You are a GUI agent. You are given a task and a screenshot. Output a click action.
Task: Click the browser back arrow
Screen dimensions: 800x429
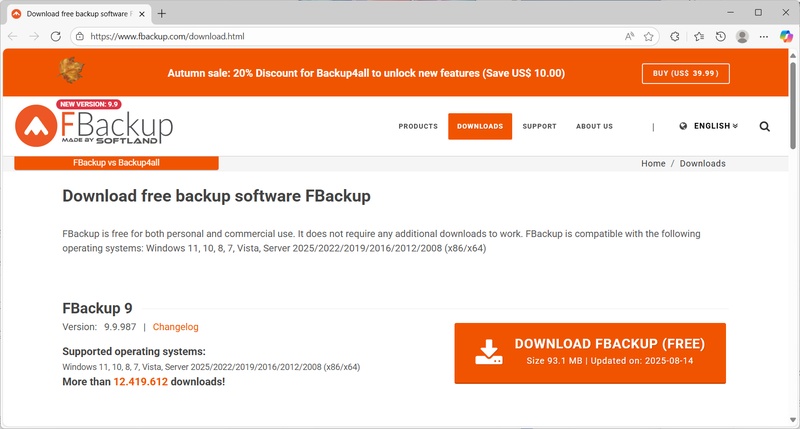pos(13,36)
